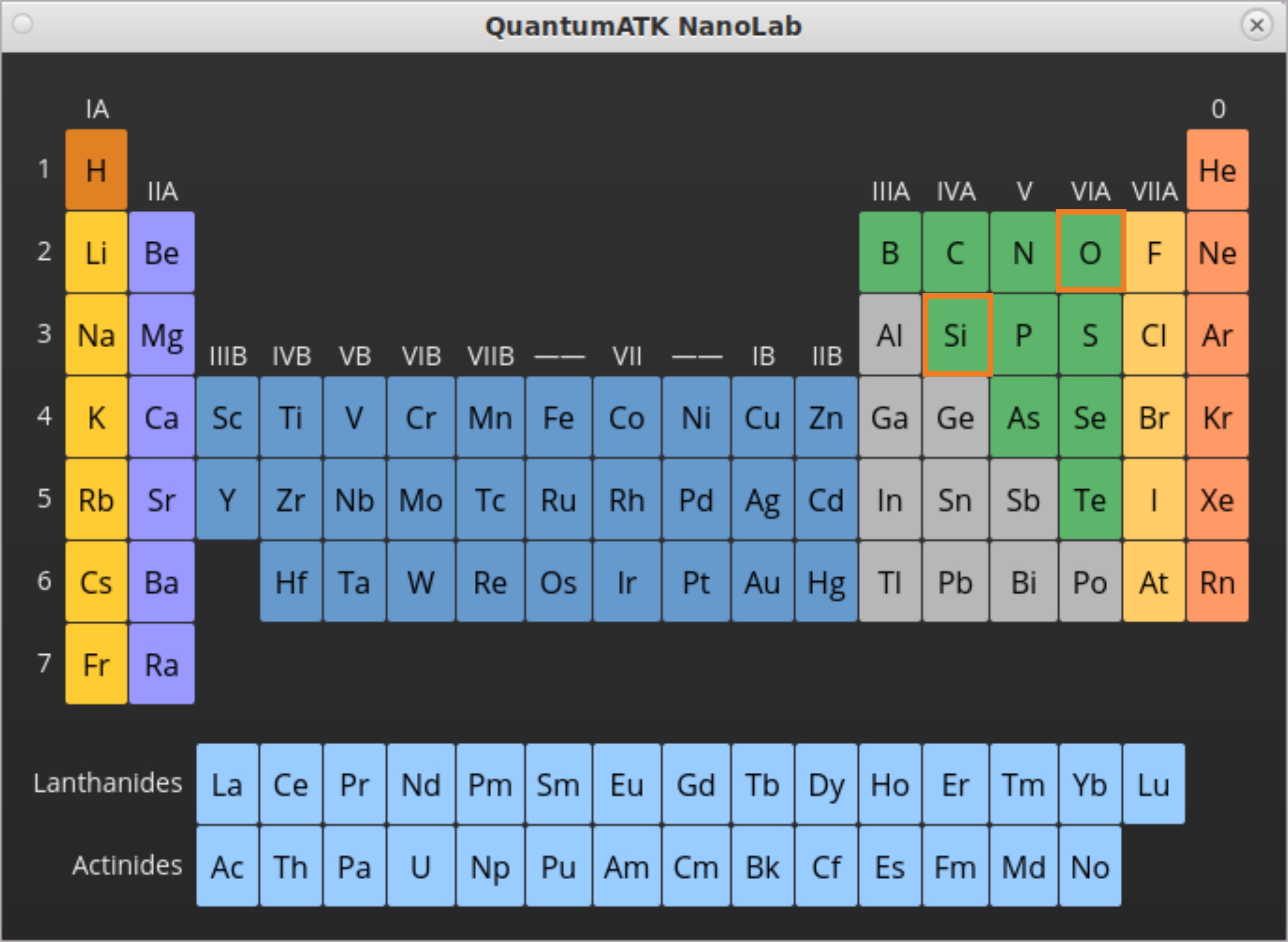
Task: Select the Hydrogen (H) element
Action: tap(96, 170)
